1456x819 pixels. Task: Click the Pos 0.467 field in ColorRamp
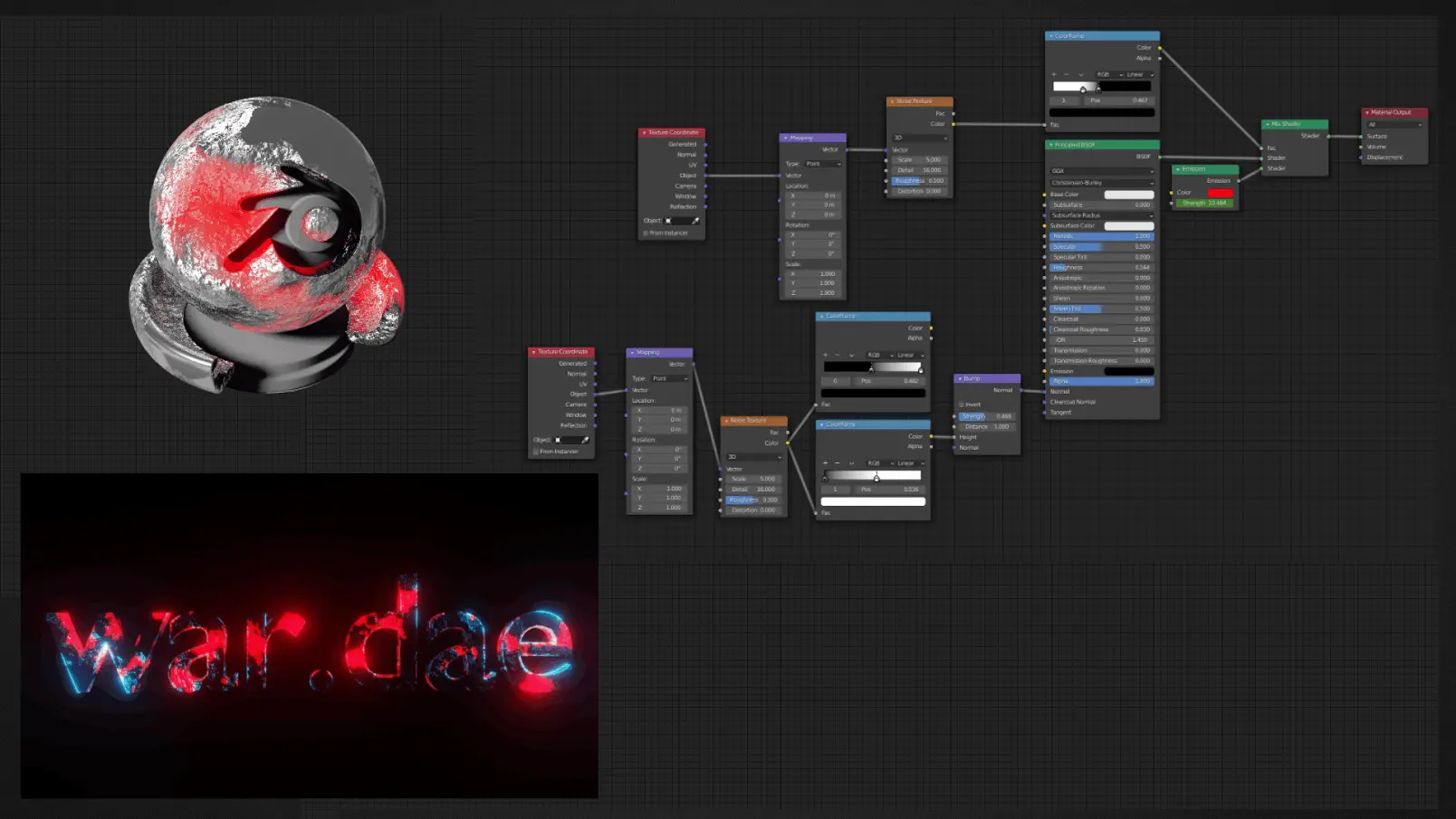[1118, 100]
